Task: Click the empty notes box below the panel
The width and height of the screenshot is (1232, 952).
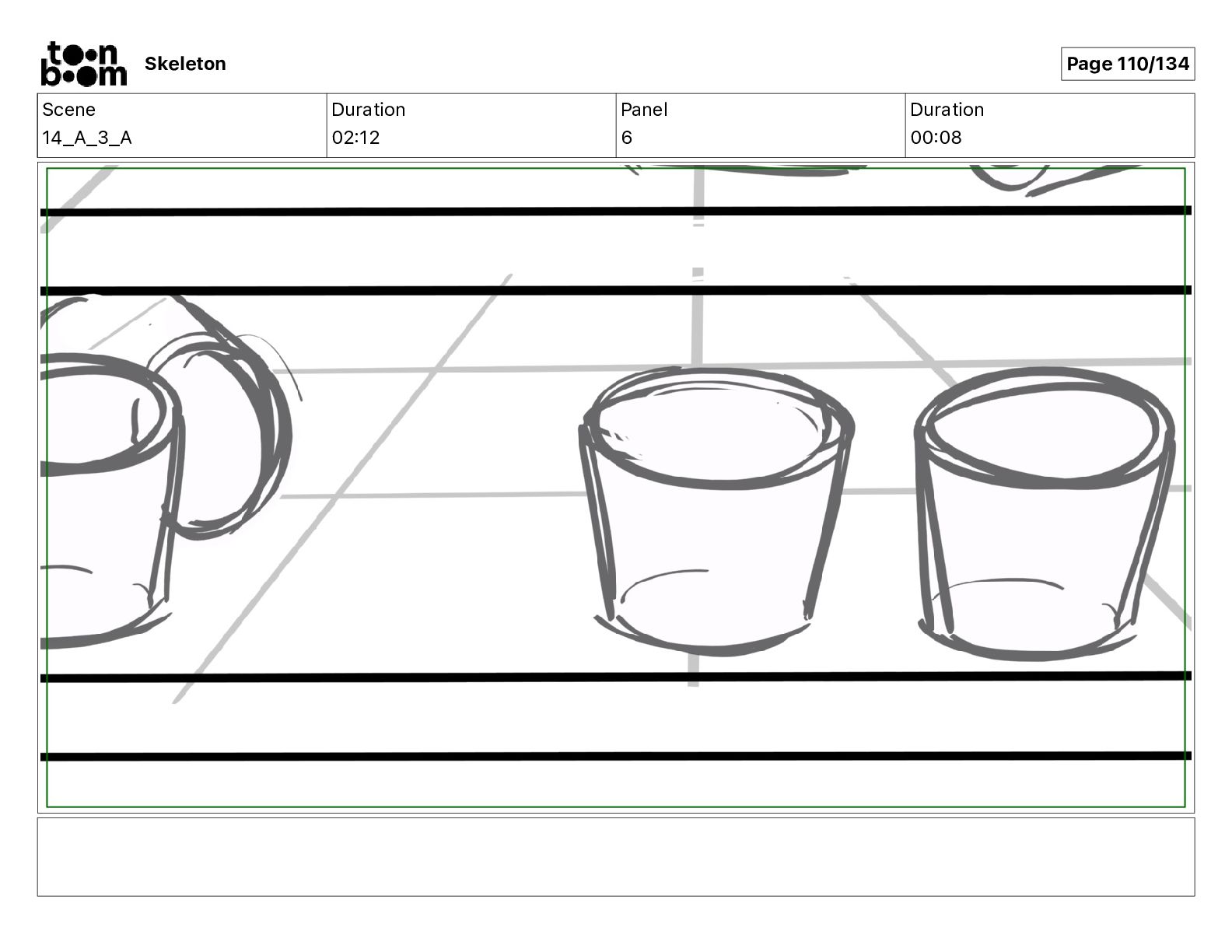Action: point(616,856)
